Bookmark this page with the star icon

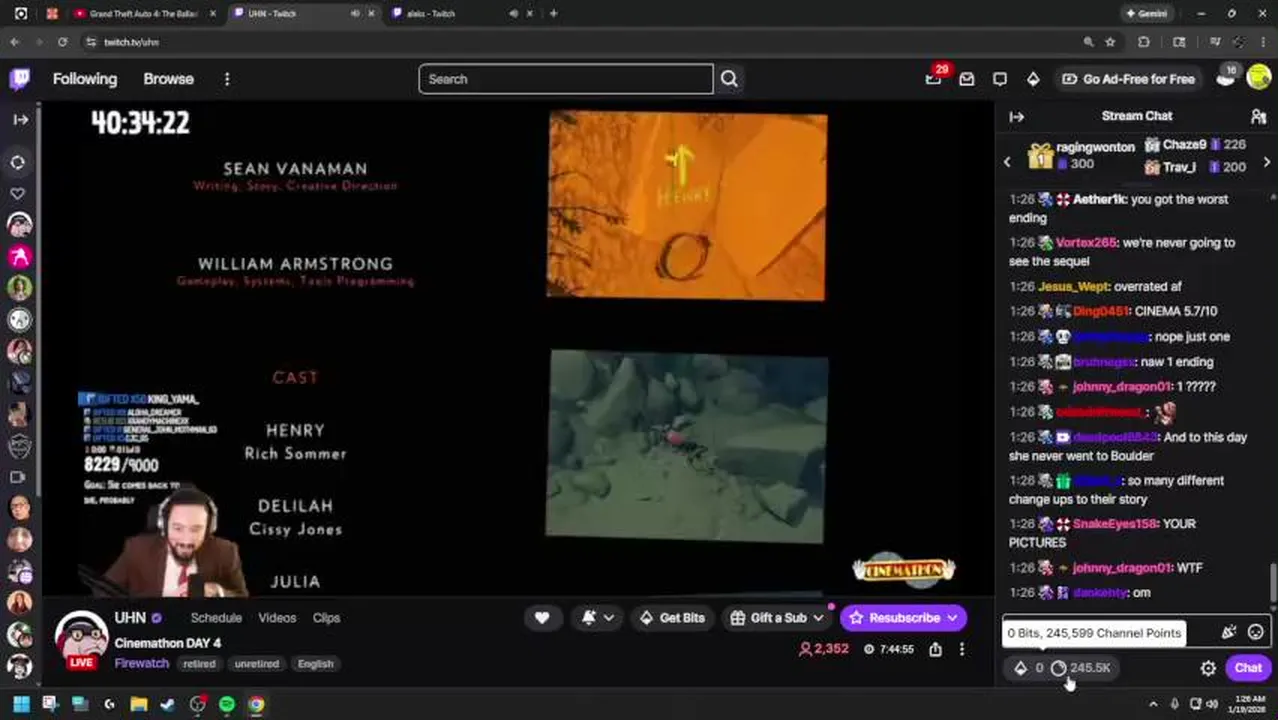(1110, 42)
